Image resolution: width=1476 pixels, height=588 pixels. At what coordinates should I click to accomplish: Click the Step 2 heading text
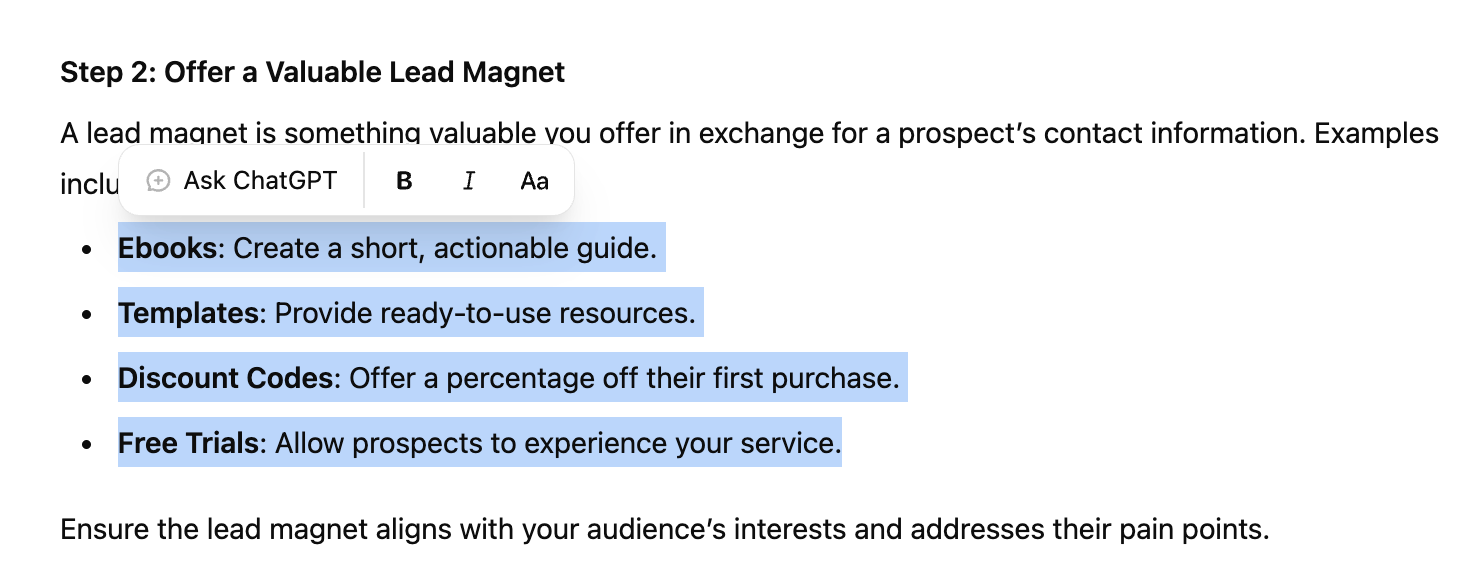coord(313,72)
